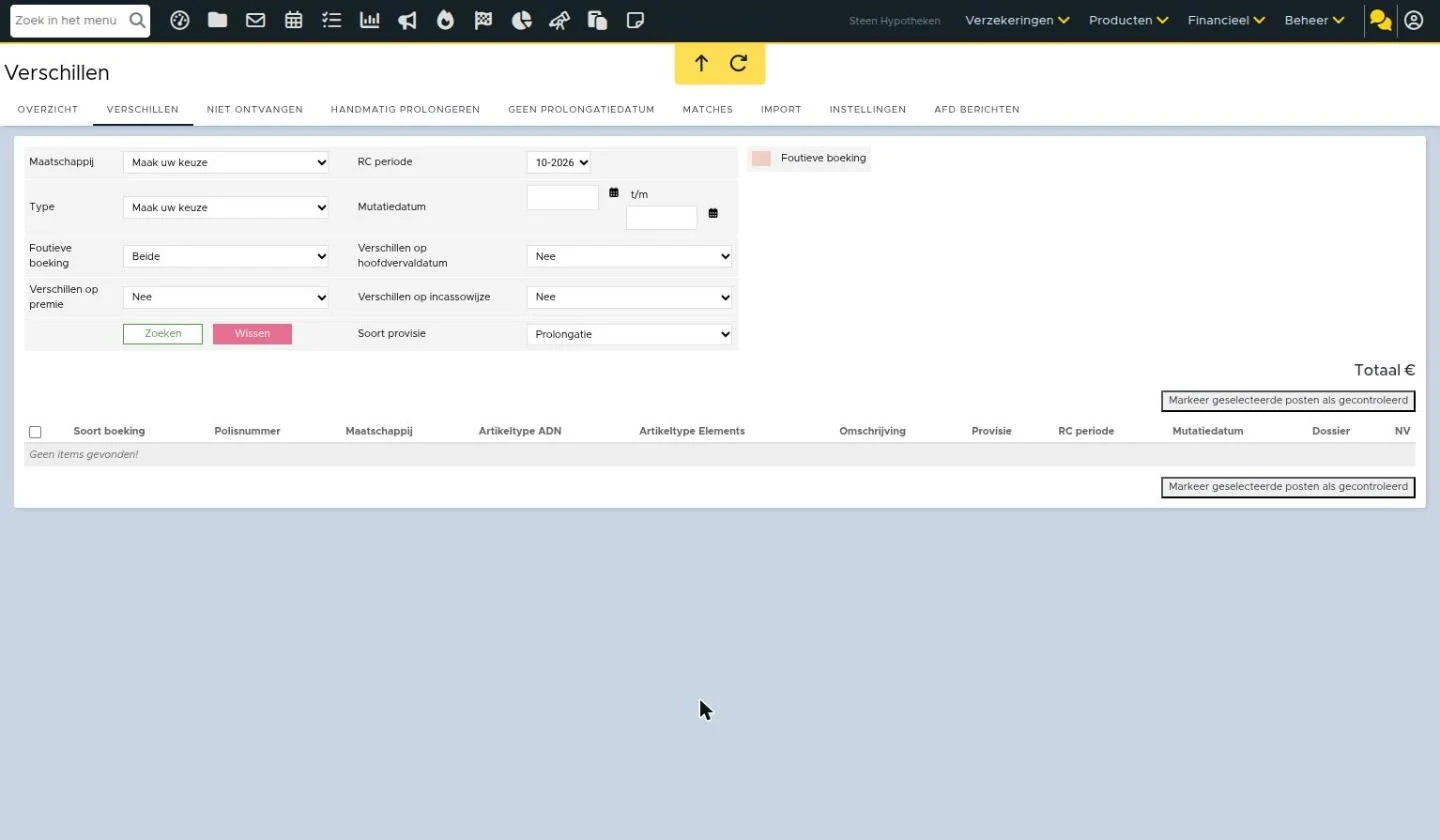Image resolution: width=1440 pixels, height=840 pixels.
Task: Open the chat bubbles icon
Action: (1381, 20)
